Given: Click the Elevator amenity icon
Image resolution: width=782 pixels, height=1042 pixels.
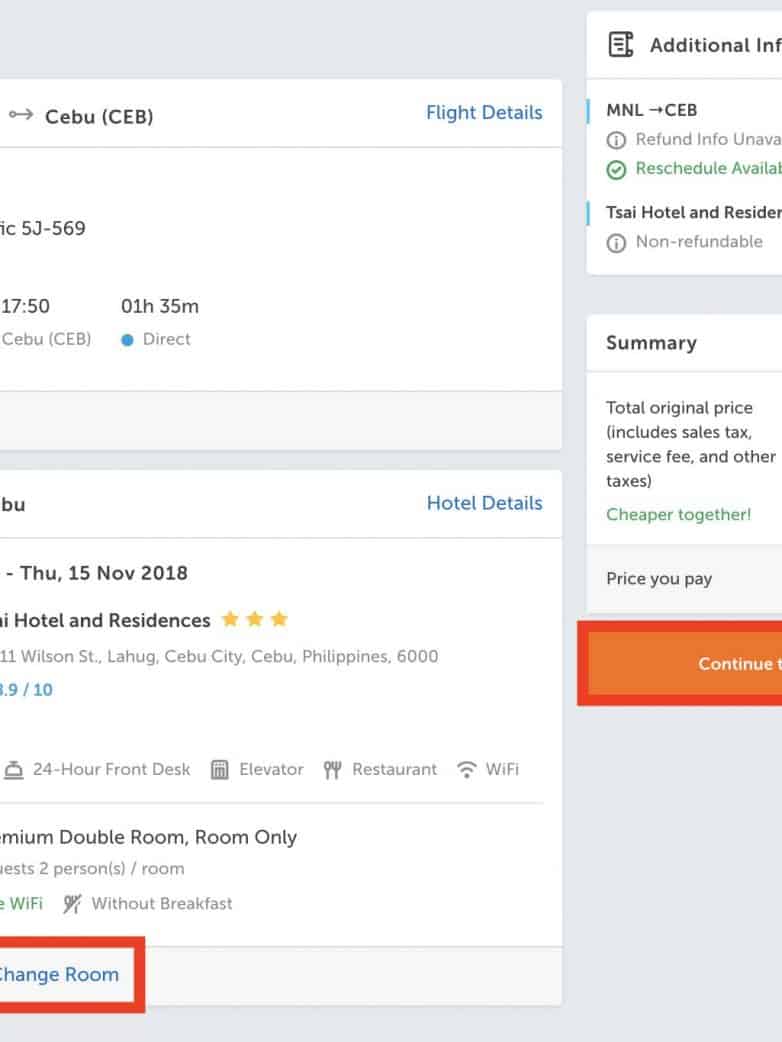Looking at the screenshot, I should point(220,770).
